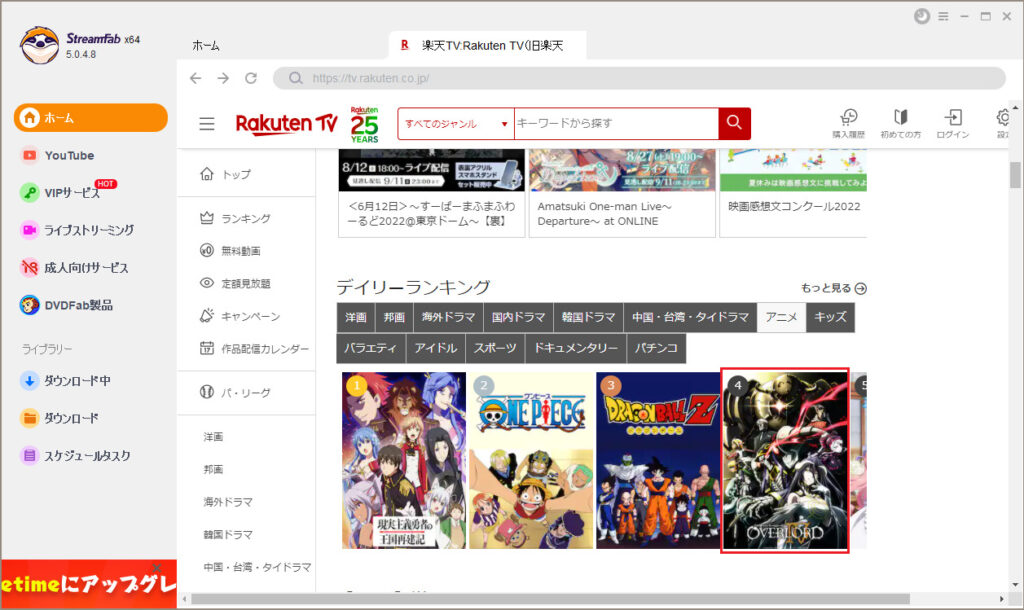This screenshot has height=610, width=1024.
Task: Switch to the 楽天TV Rakuten TV tab
Action: click(488, 46)
